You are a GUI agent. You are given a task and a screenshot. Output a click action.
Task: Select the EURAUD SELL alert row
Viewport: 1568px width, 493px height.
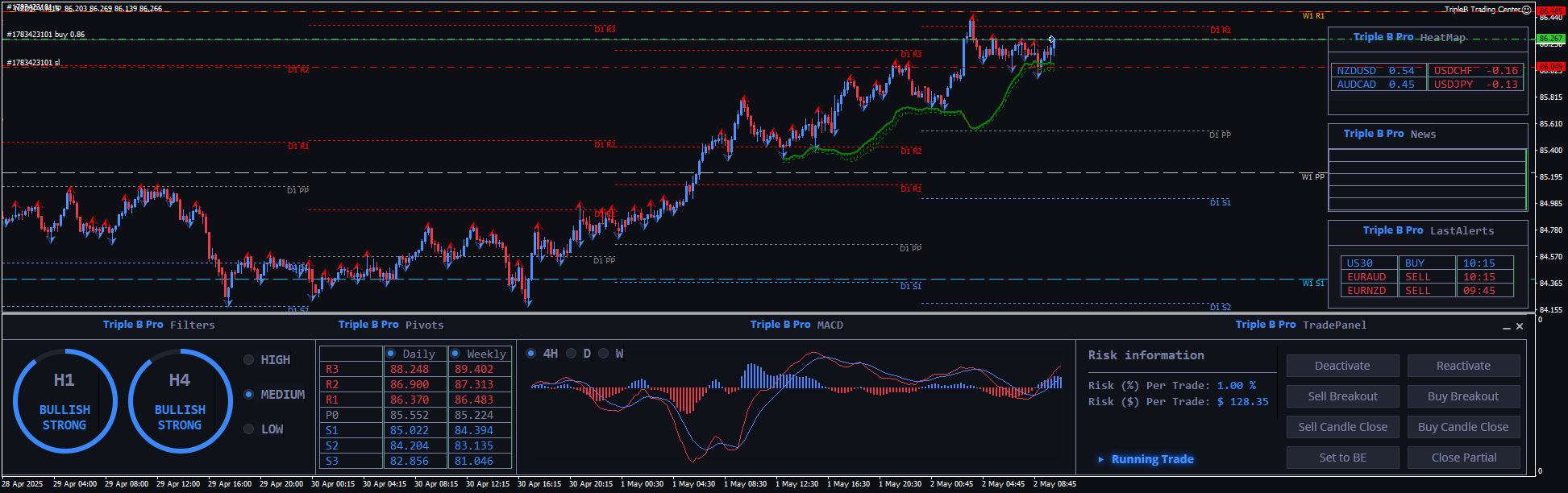point(1426,277)
